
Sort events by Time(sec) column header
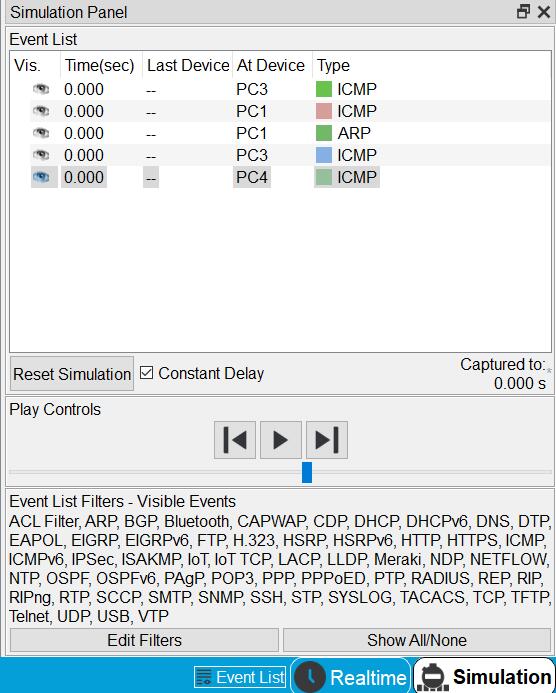[99, 65]
